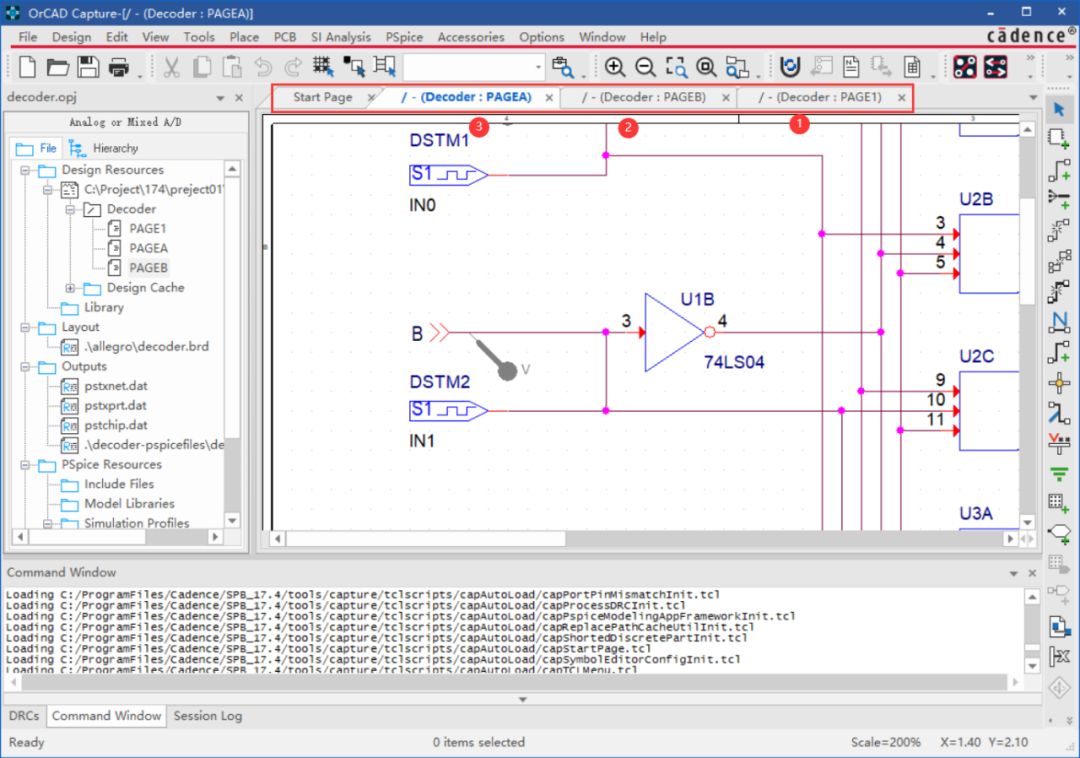Click the Zoom In magnifier icon
Screen dimensions: 1080x758
pos(614,67)
